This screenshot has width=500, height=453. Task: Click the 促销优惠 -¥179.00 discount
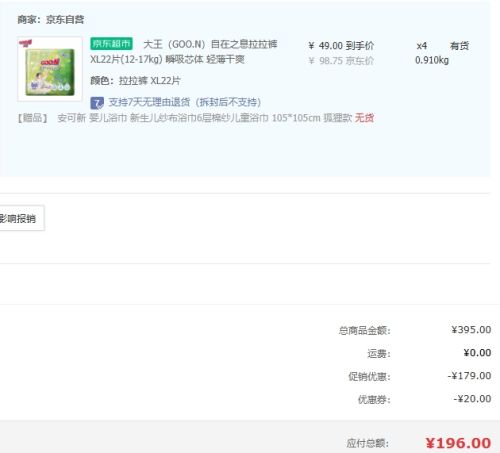tap(469, 376)
